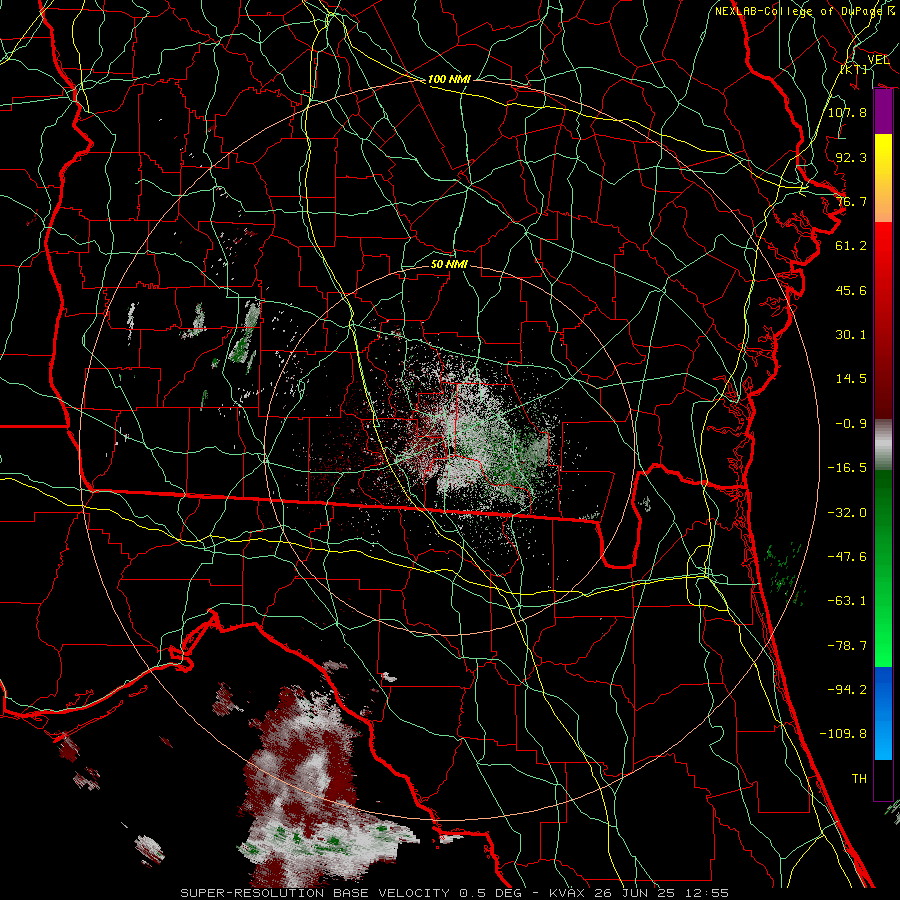Click the -94.2 legend value

tap(847, 690)
